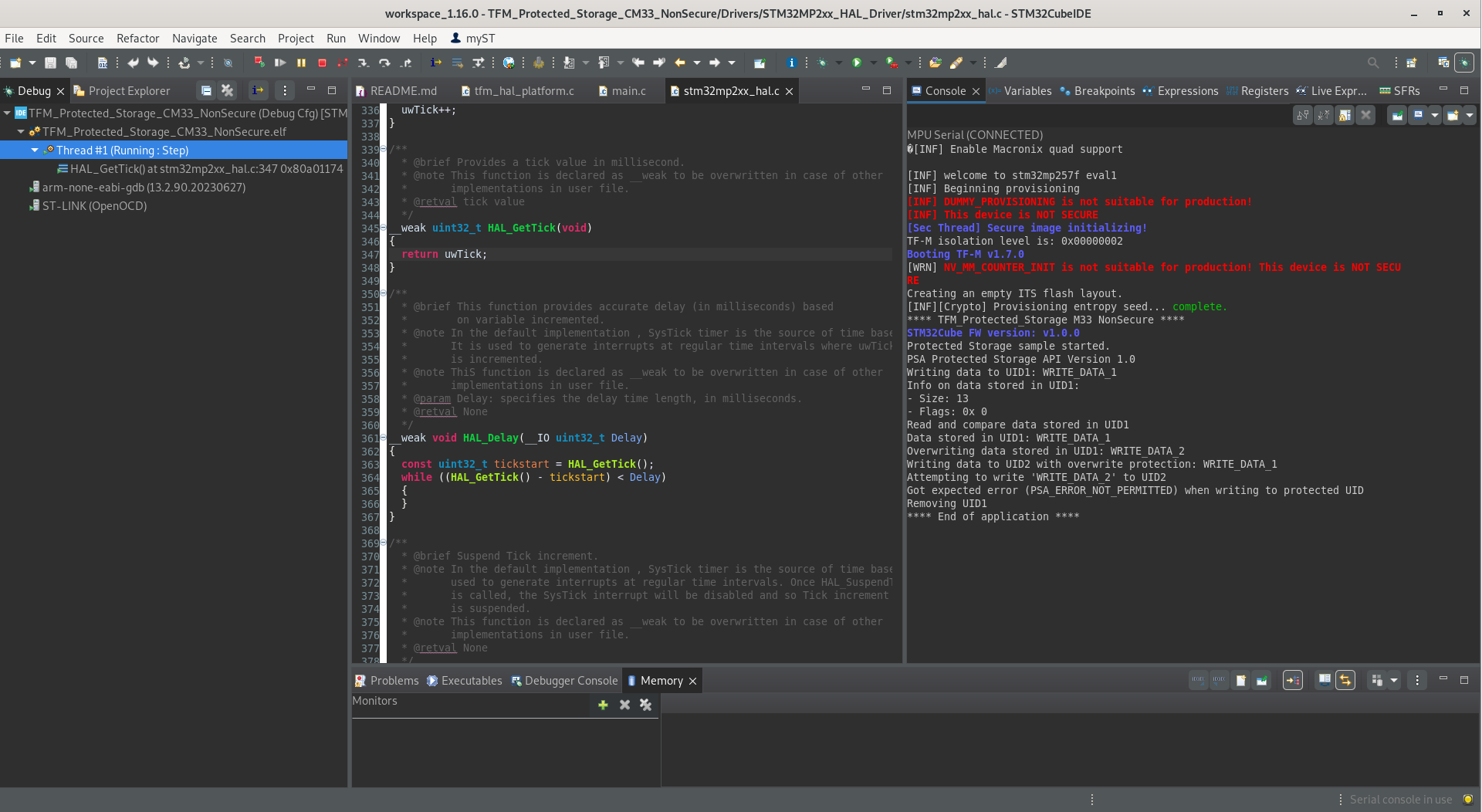This screenshot has height=812, width=1482.
Task: Click the toolbar Search magnifier icon
Action: [1373, 63]
